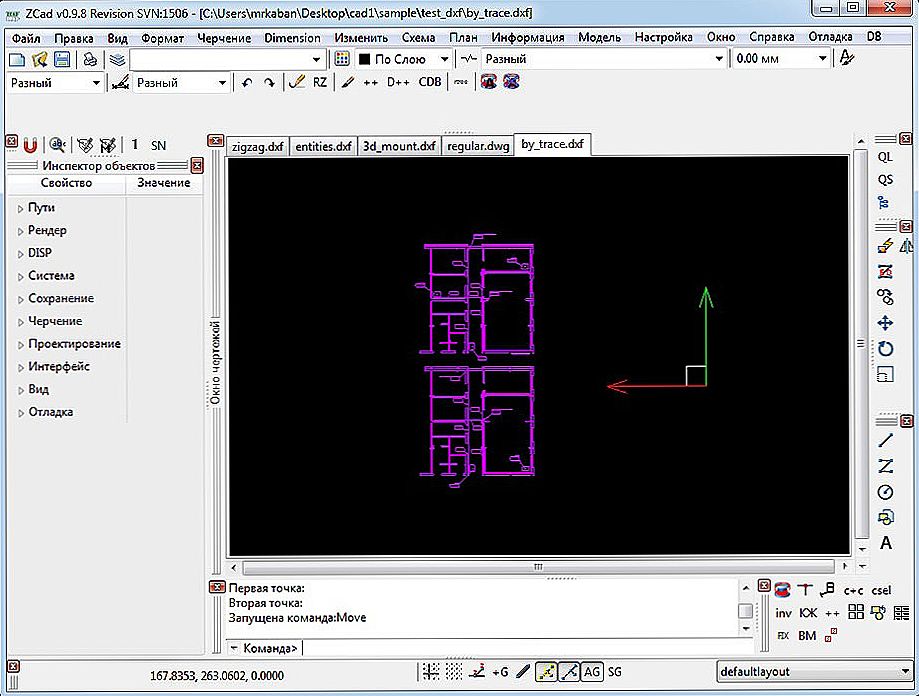Click the inv button
Viewport: 919px width, 696px height.
coord(783,613)
